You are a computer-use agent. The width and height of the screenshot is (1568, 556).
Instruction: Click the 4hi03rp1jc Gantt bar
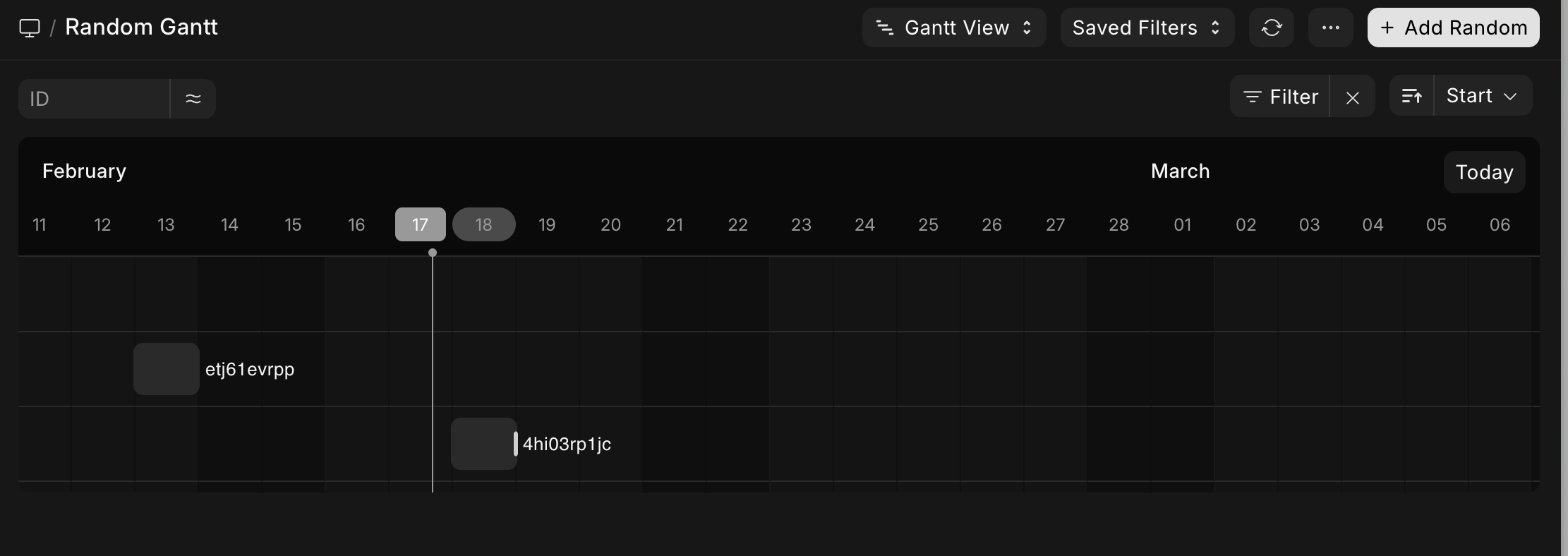tap(483, 444)
